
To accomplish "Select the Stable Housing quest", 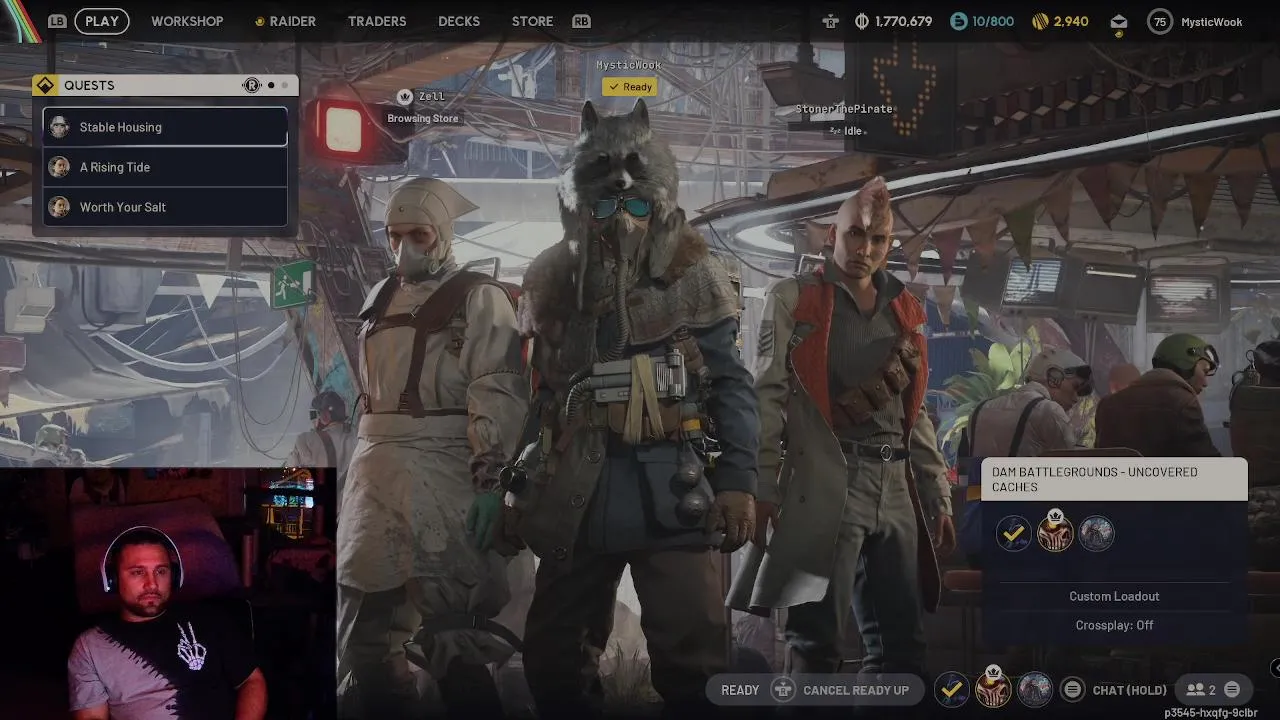I will 165,127.
